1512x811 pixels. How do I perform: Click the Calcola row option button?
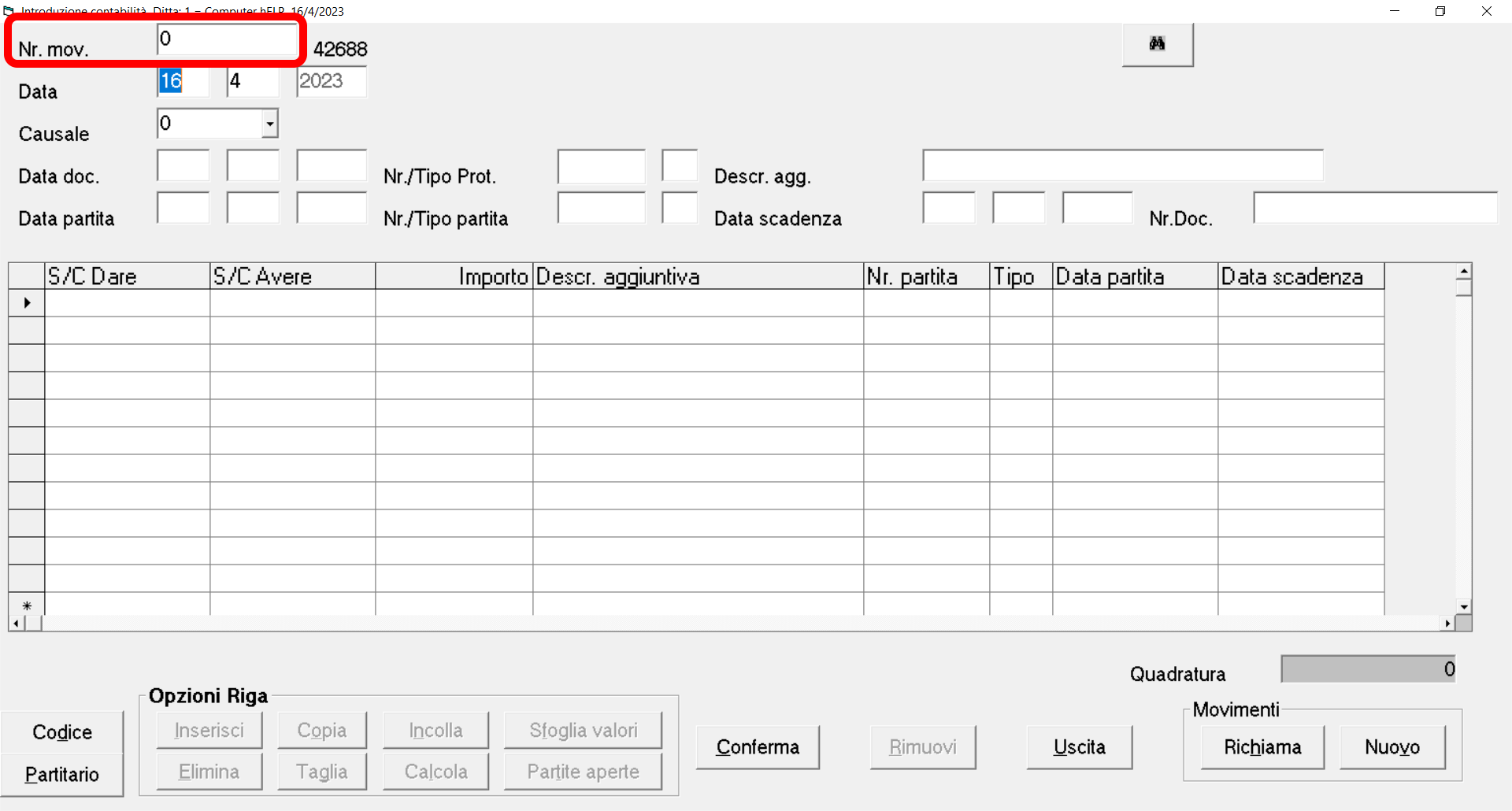coord(435,772)
